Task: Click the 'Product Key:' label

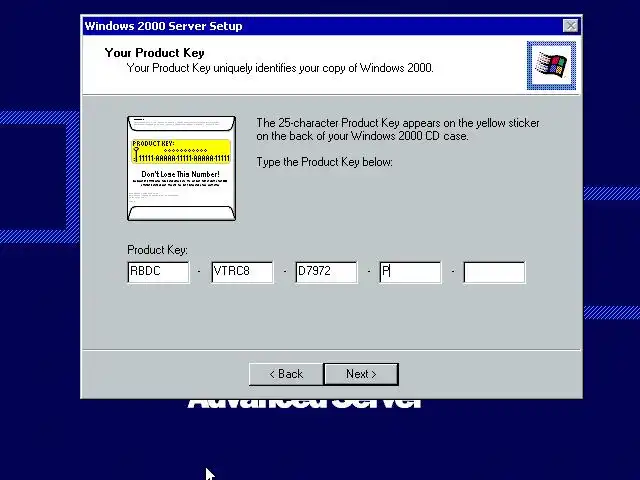Action: 157,250
